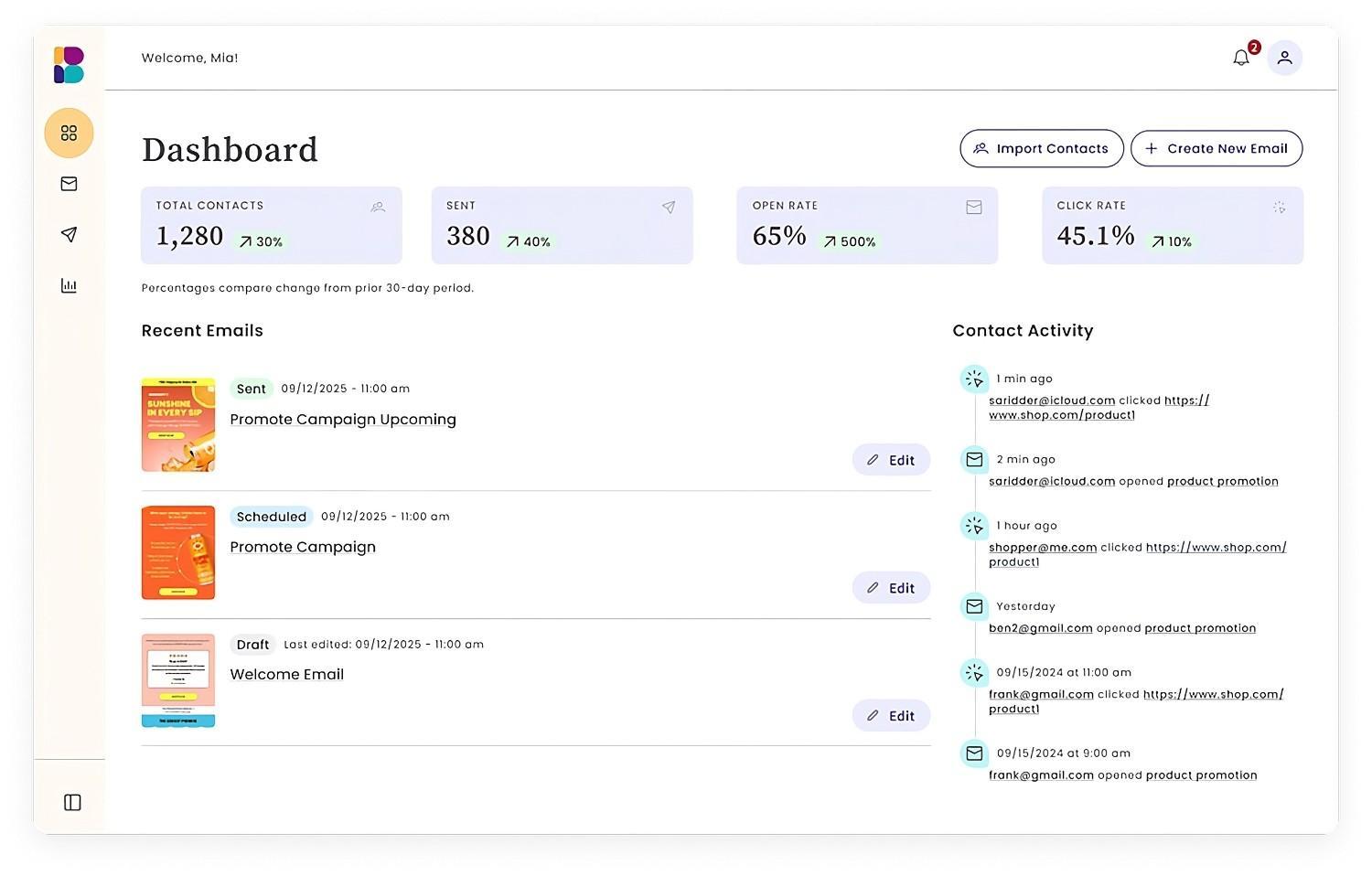The width and height of the screenshot is (1372, 876).
Task: Open the Welcome Email title link
Action: (x=287, y=674)
